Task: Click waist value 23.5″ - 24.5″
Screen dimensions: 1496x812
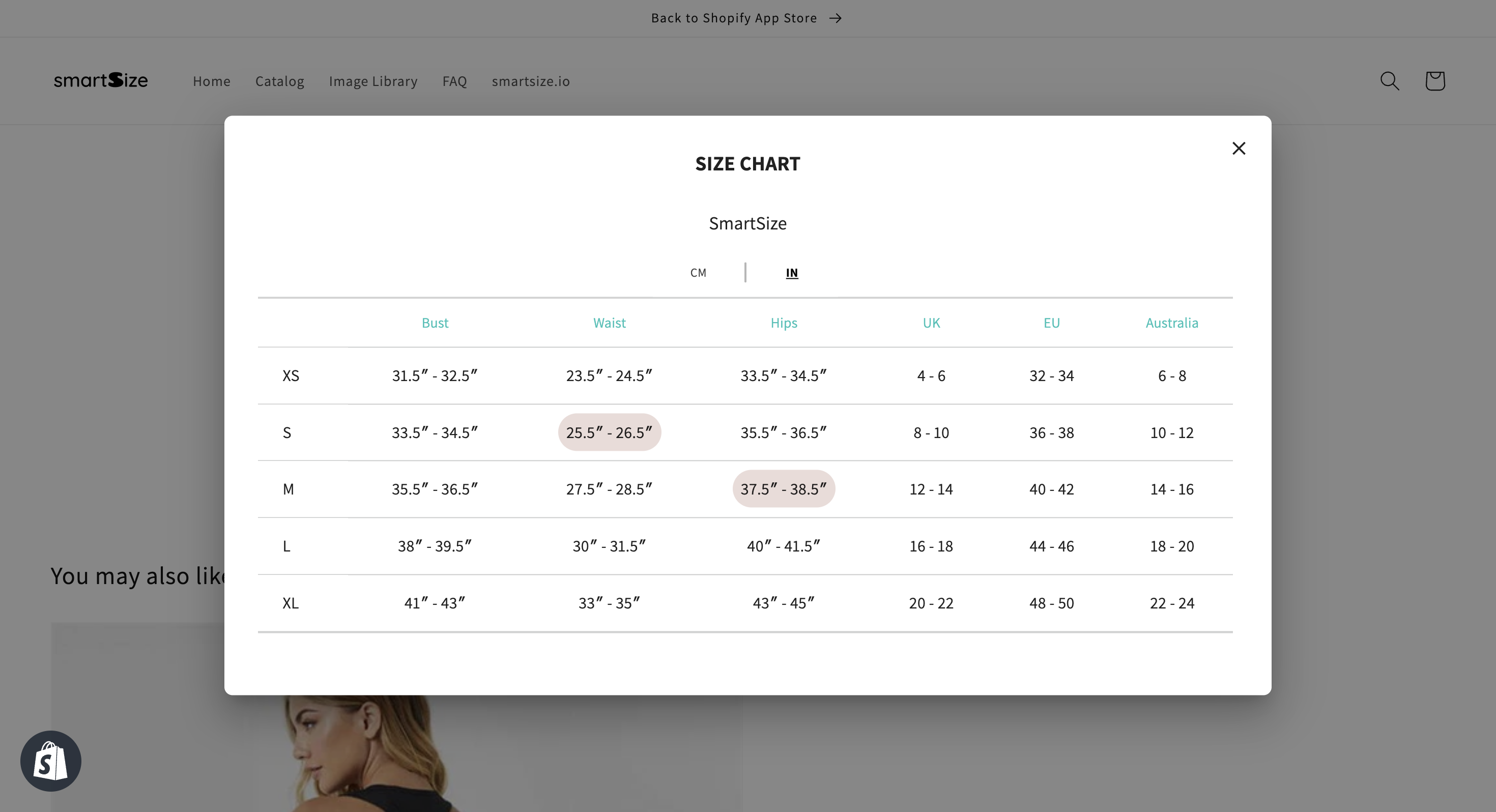Action: pyautogui.click(x=609, y=376)
